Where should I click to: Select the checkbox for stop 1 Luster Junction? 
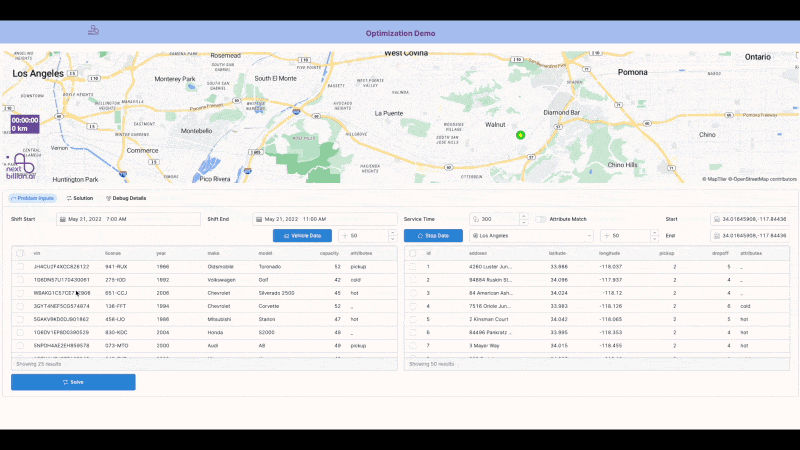coord(413,266)
